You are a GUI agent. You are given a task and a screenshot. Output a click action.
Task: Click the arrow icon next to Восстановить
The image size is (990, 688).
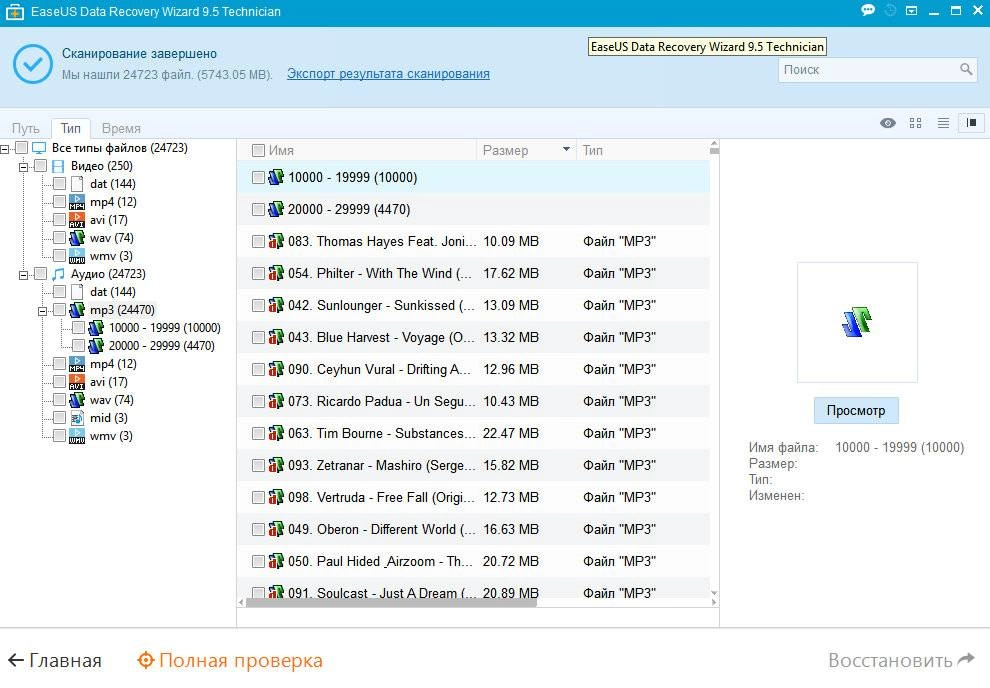coord(966,660)
